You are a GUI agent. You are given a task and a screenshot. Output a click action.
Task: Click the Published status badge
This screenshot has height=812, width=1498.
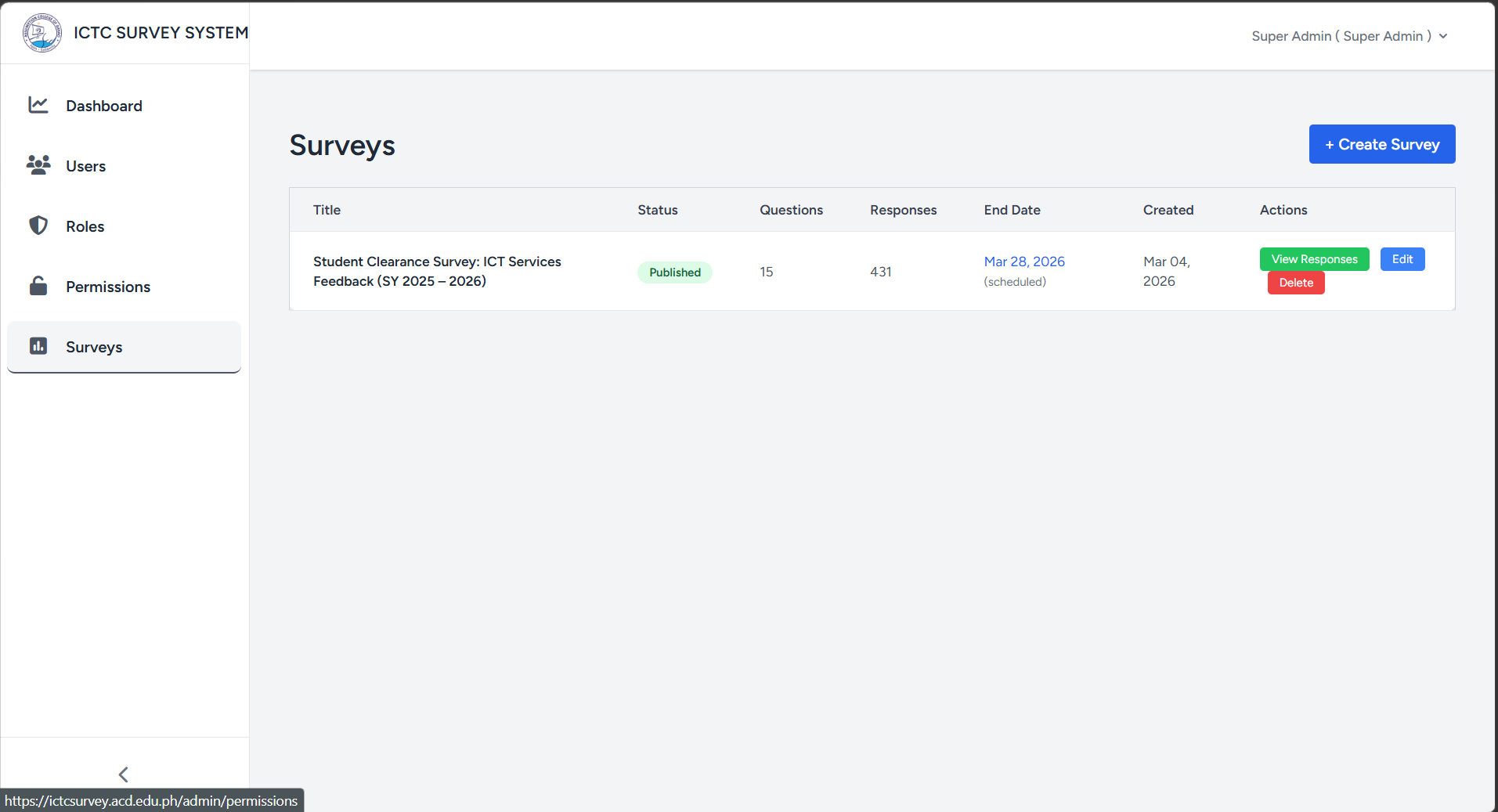pos(674,272)
